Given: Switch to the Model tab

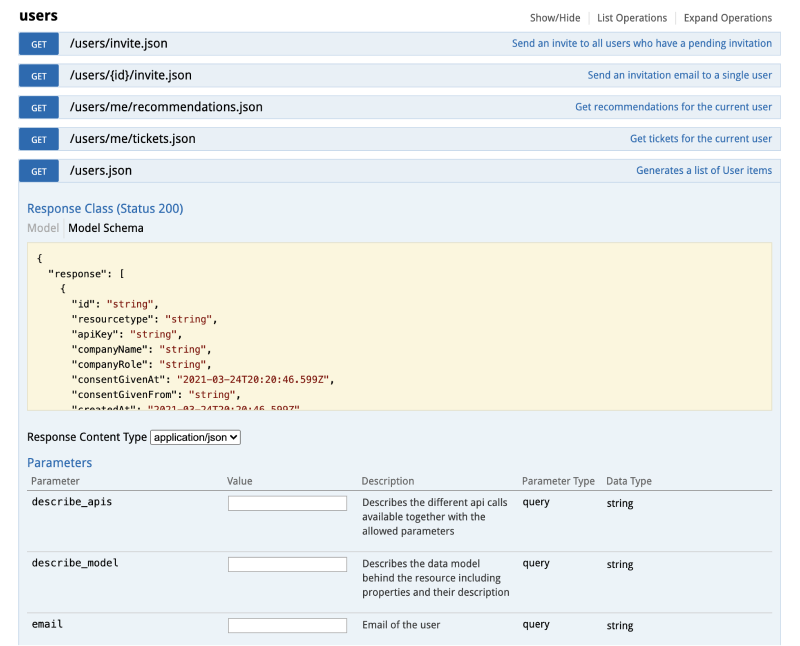Looking at the screenshot, I should click(42, 228).
